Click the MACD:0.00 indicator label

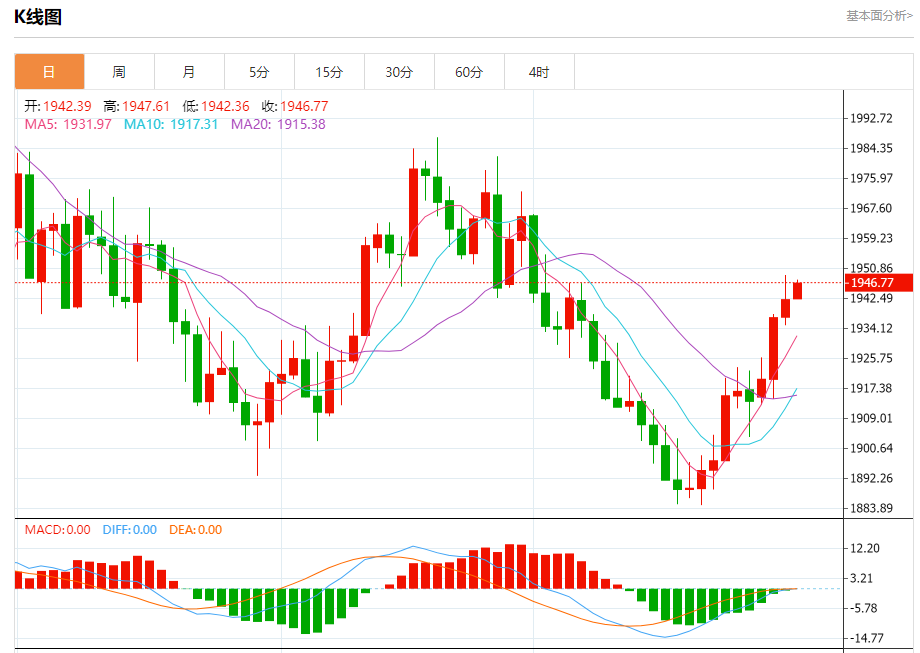coord(58,530)
